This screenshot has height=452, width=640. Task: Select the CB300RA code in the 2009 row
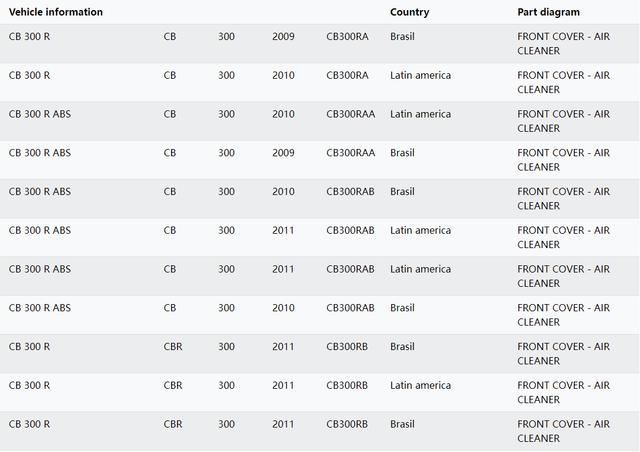point(347,37)
